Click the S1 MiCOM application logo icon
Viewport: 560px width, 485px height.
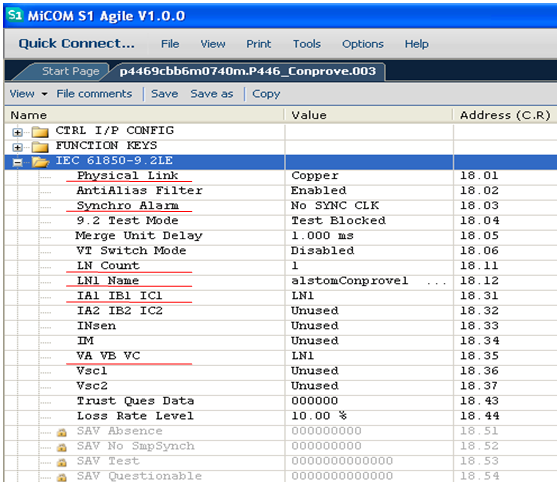14,15
